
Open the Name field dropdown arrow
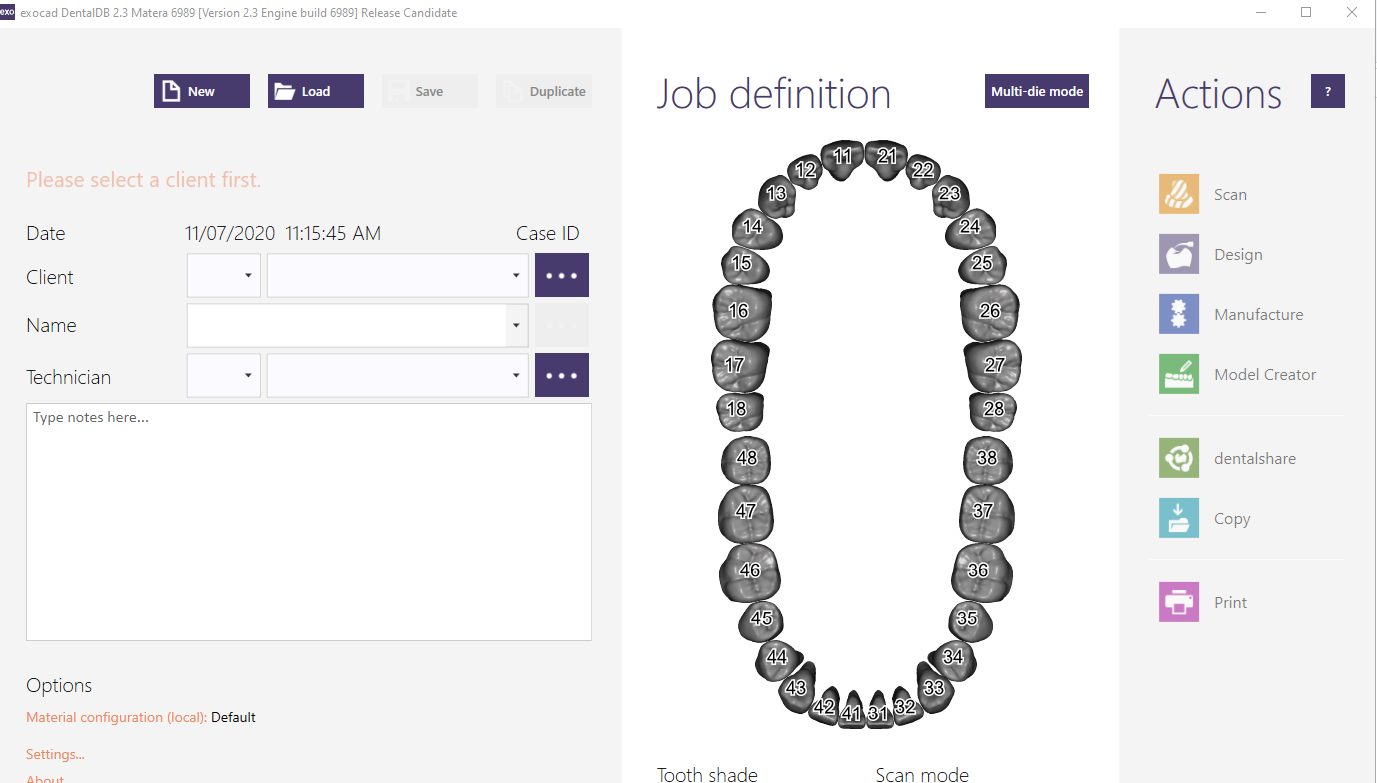coord(517,325)
